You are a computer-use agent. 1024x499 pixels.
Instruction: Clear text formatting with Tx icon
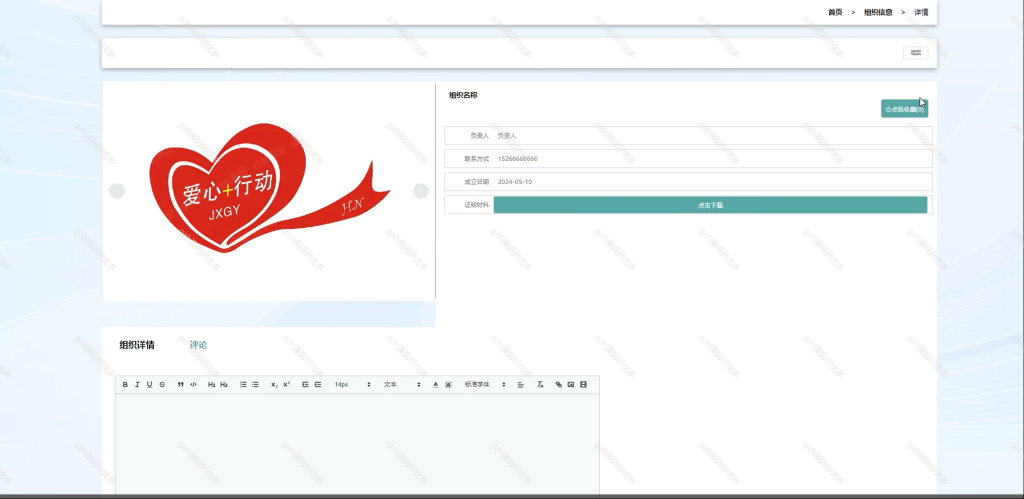tap(540, 385)
